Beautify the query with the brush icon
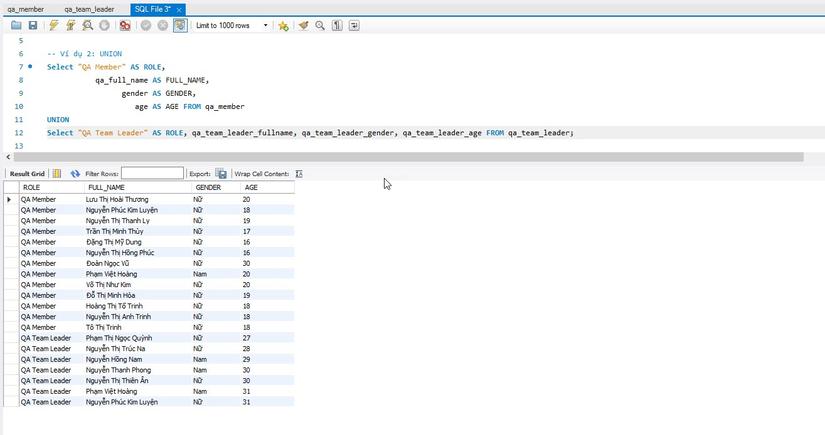This screenshot has width=825, height=435. (x=303, y=25)
